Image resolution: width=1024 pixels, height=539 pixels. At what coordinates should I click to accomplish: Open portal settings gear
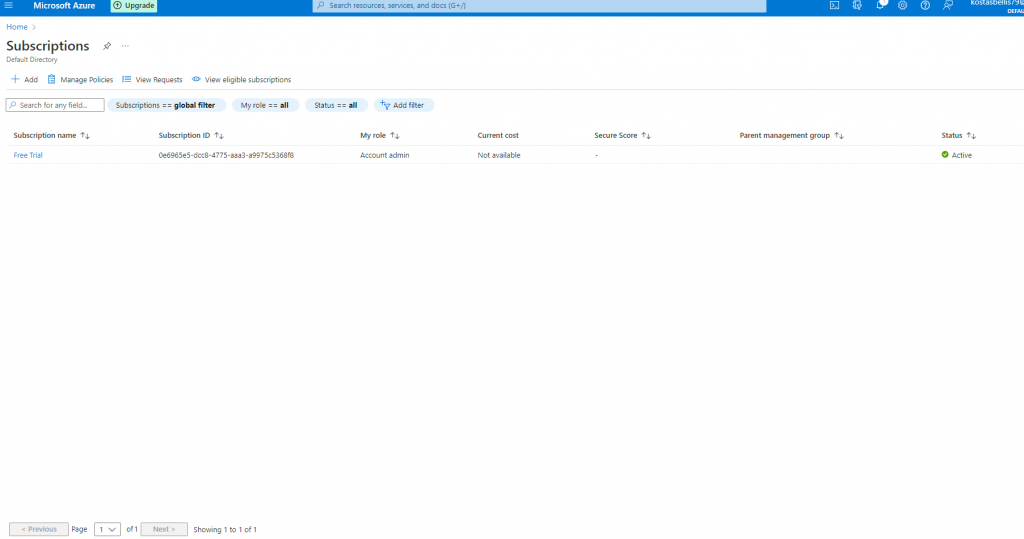902,6
